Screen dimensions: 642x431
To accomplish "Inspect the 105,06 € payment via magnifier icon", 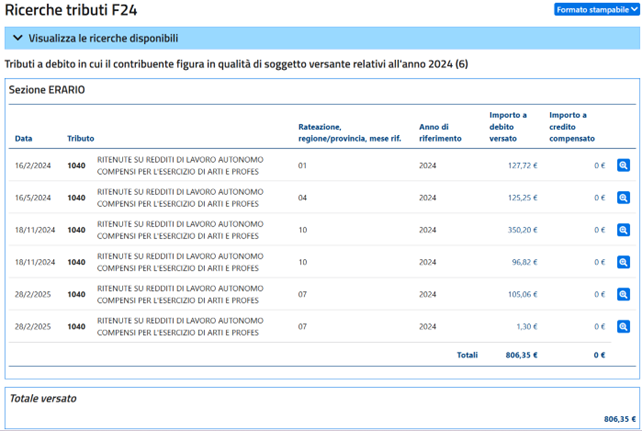I will coord(623,295).
